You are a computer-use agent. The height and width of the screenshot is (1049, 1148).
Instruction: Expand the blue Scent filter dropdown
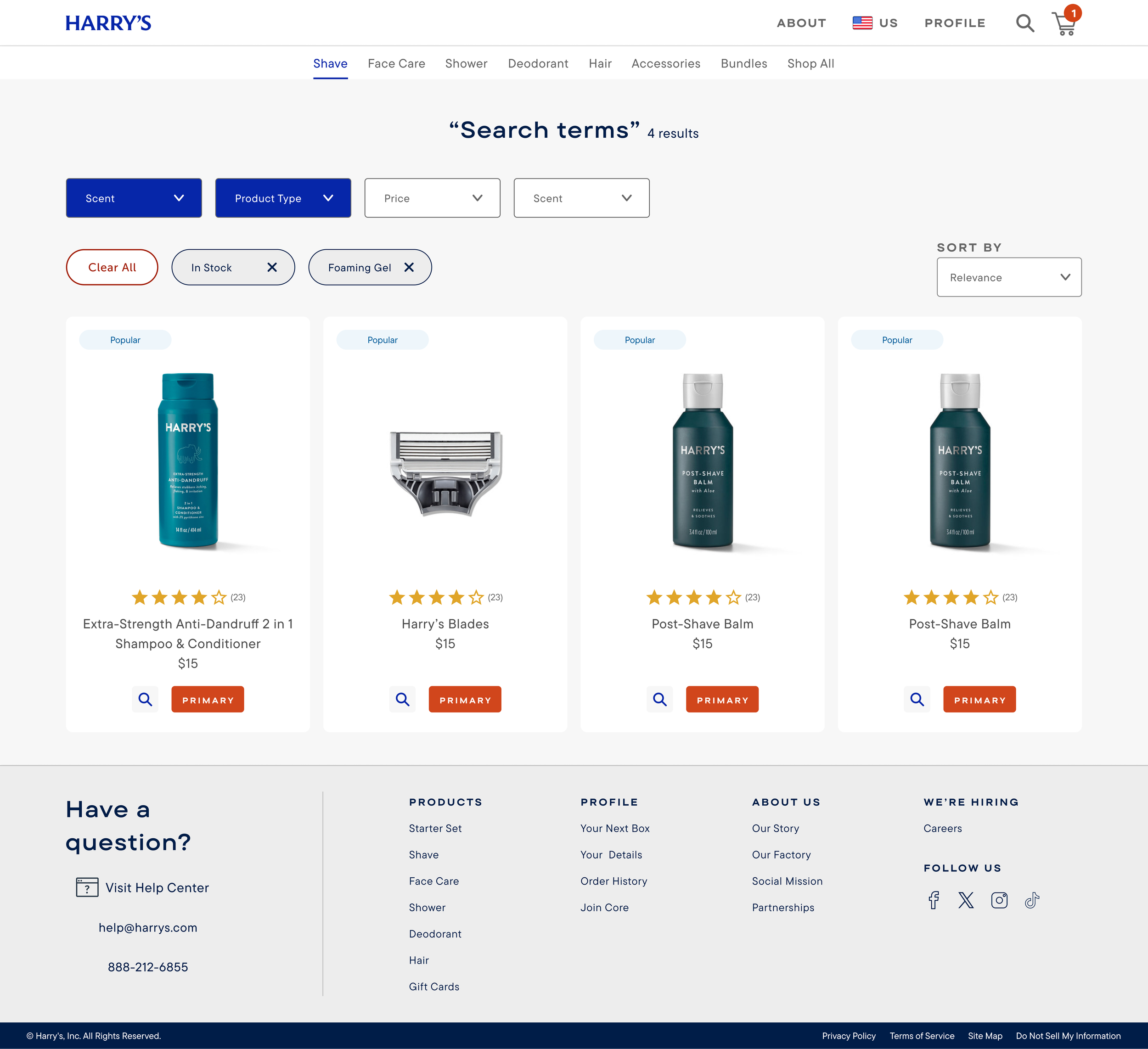[x=134, y=198]
